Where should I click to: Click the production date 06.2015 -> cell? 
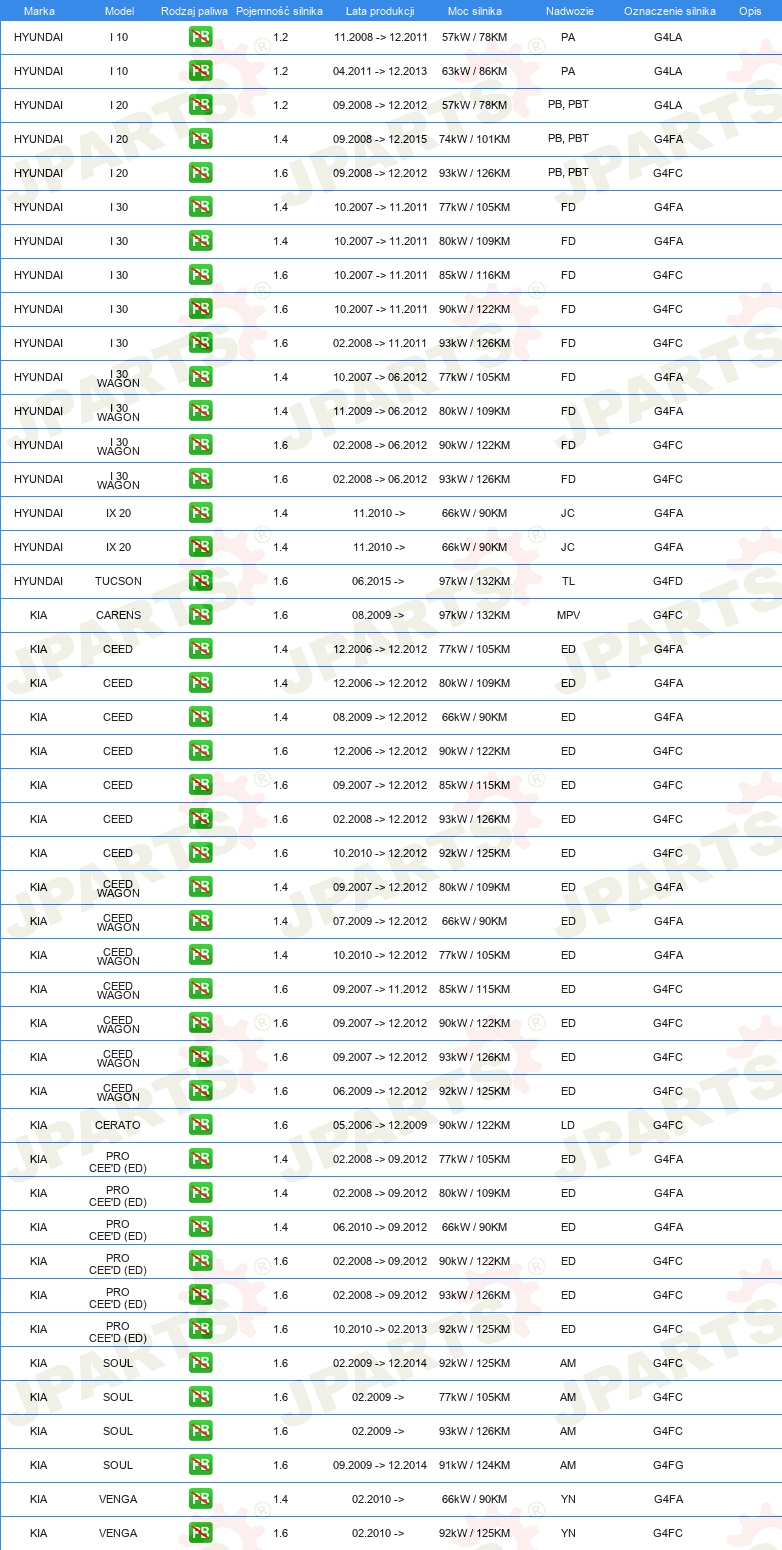pyautogui.click(x=378, y=581)
